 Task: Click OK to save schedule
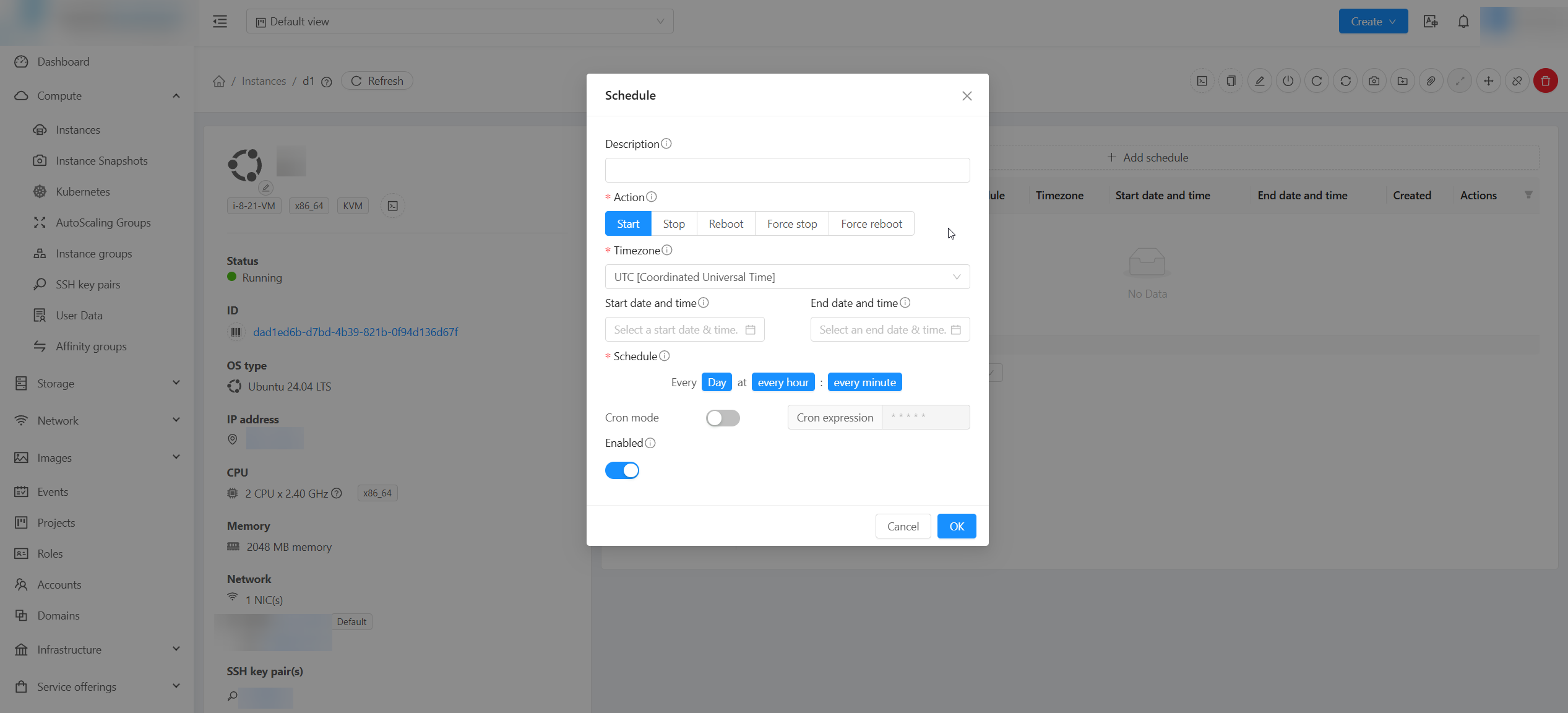point(956,526)
